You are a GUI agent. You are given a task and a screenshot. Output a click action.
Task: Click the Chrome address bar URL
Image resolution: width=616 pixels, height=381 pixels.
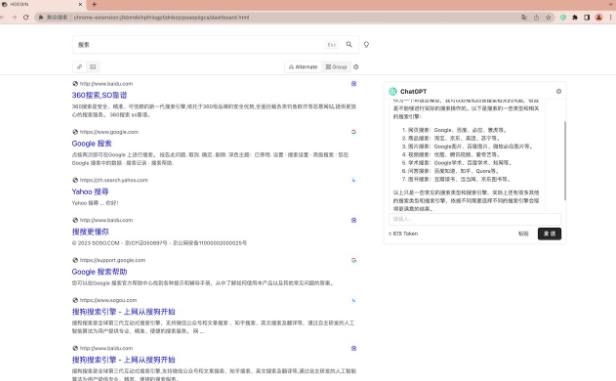pos(161,17)
